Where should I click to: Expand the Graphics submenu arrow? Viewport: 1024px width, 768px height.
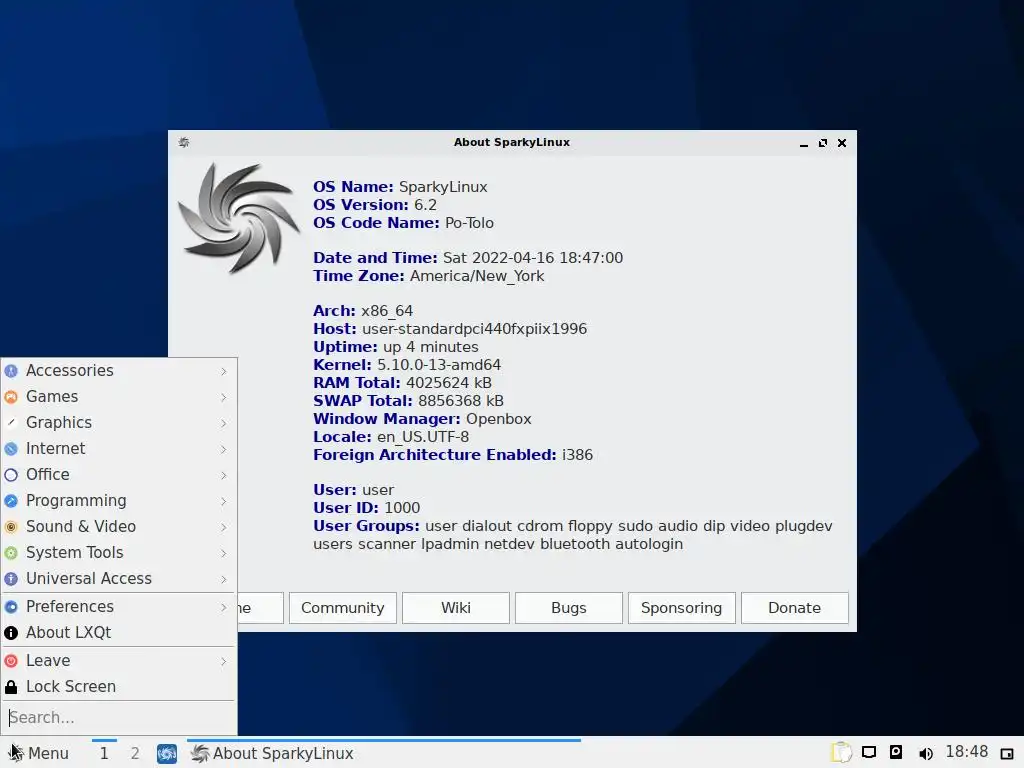(223, 423)
